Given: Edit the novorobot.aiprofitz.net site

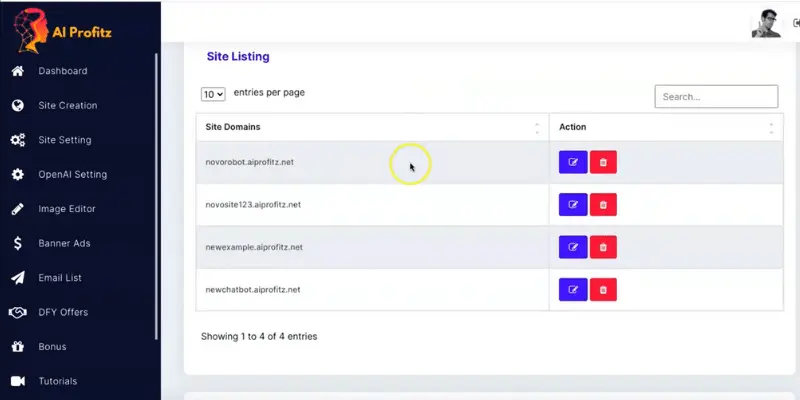Looking at the screenshot, I should point(573,162).
